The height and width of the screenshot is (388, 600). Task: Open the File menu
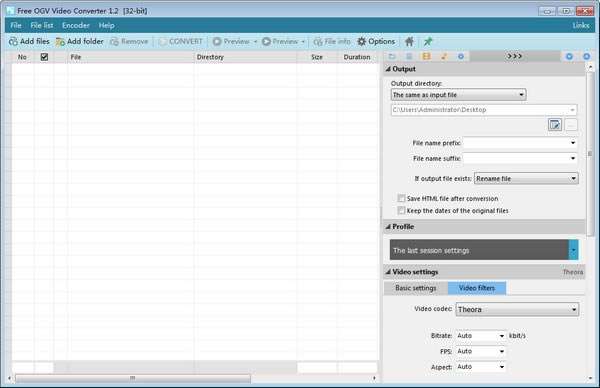(16, 25)
